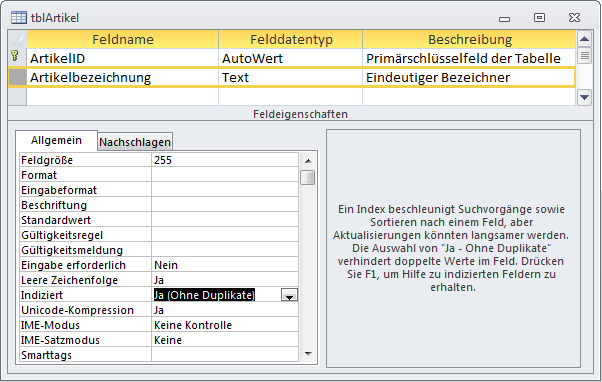Click the Smarttags property label
This screenshot has width=602, height=382.
[x=86, y=355]
